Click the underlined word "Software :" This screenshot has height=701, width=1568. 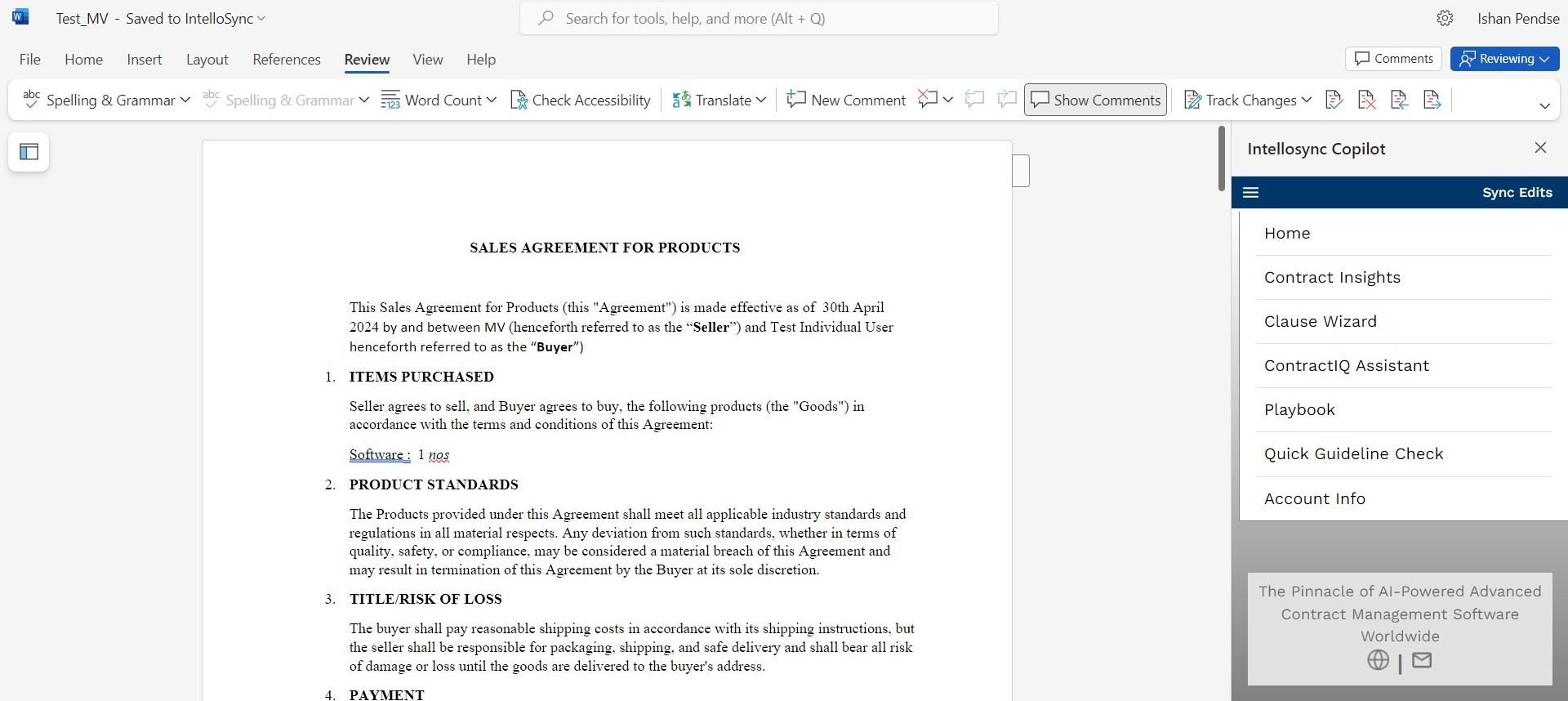point(380,455)
